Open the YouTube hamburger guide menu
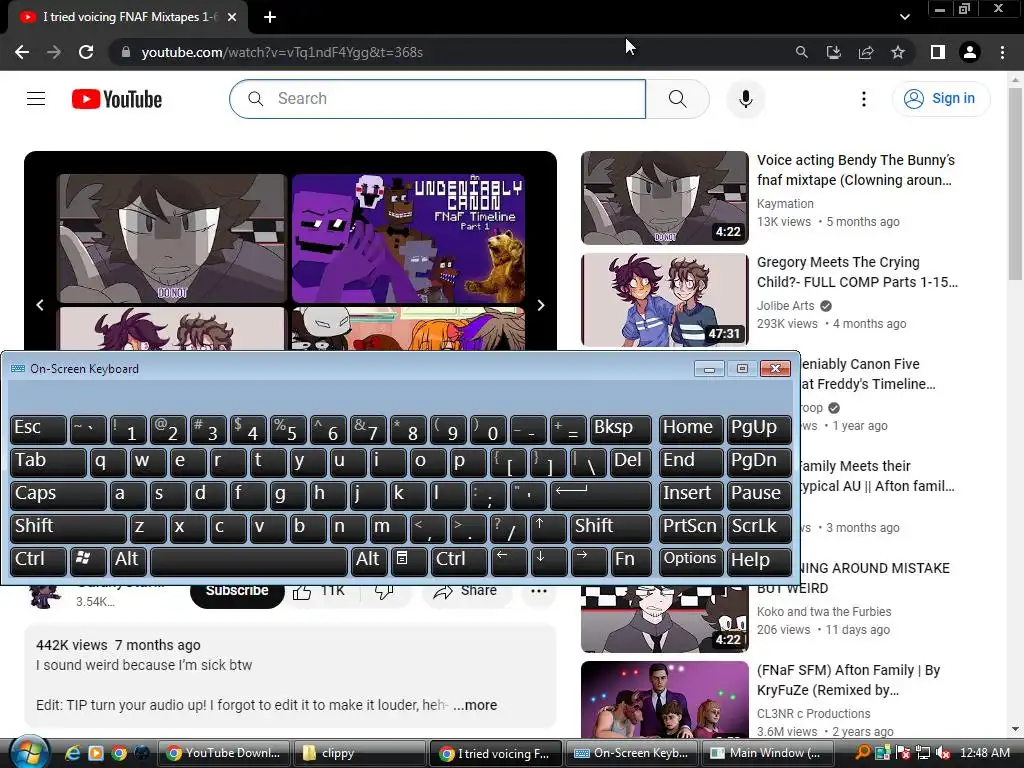This screenshot has height=768, width=1024. [36, 99]
